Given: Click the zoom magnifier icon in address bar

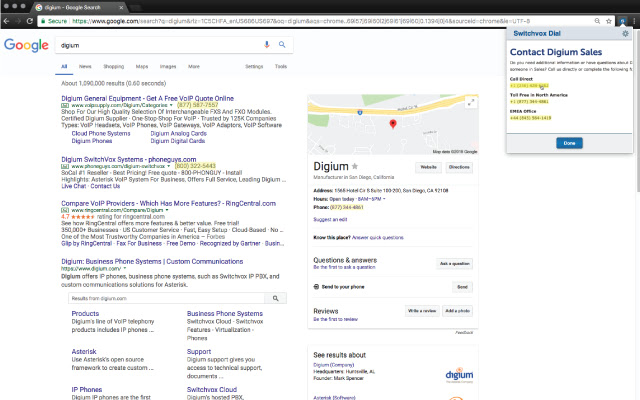Looking at the screenshot, I should pyautogui.click(x=597, y=21).
